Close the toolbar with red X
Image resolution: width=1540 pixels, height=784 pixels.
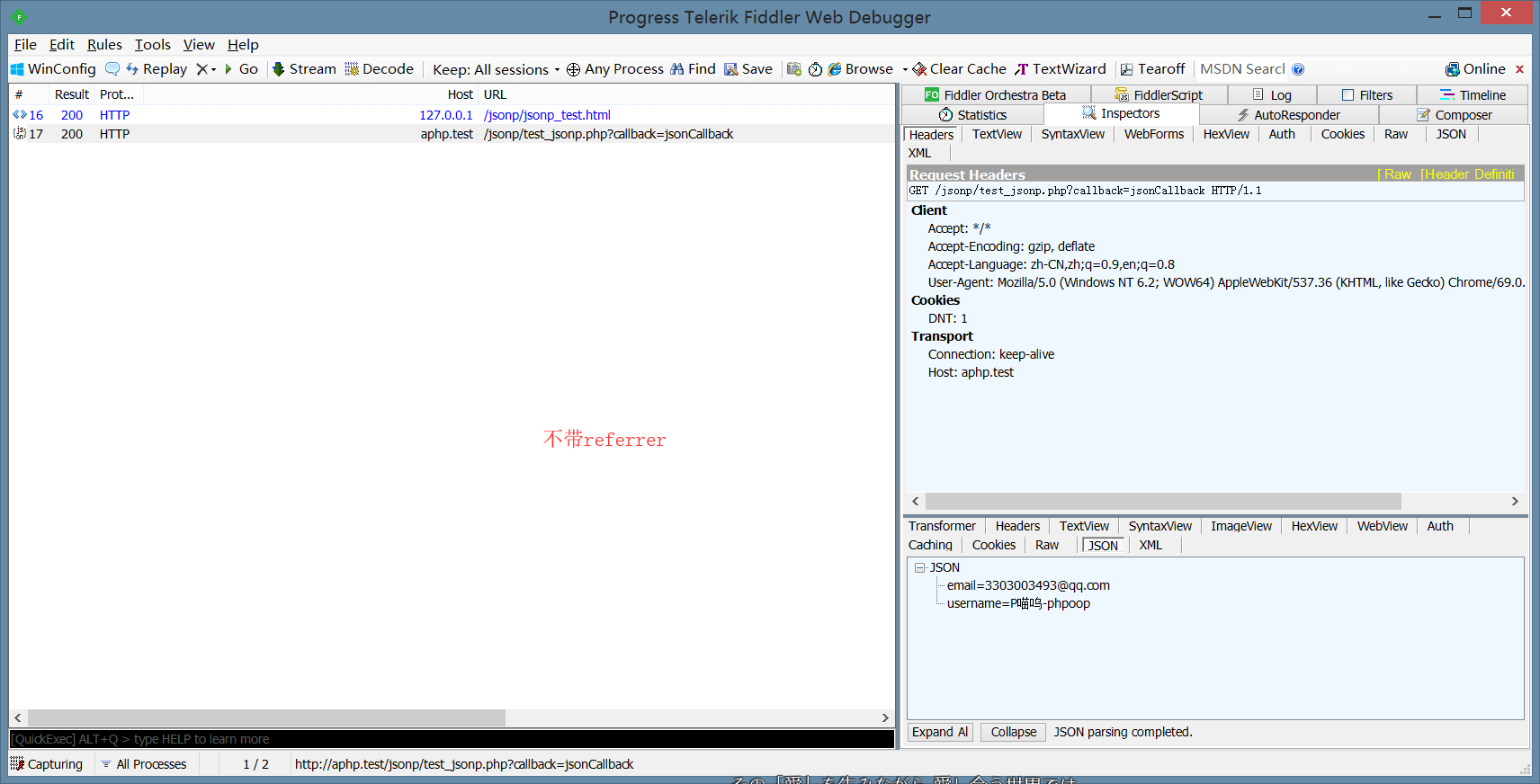pyautogui.click(x=1520, y=69)
